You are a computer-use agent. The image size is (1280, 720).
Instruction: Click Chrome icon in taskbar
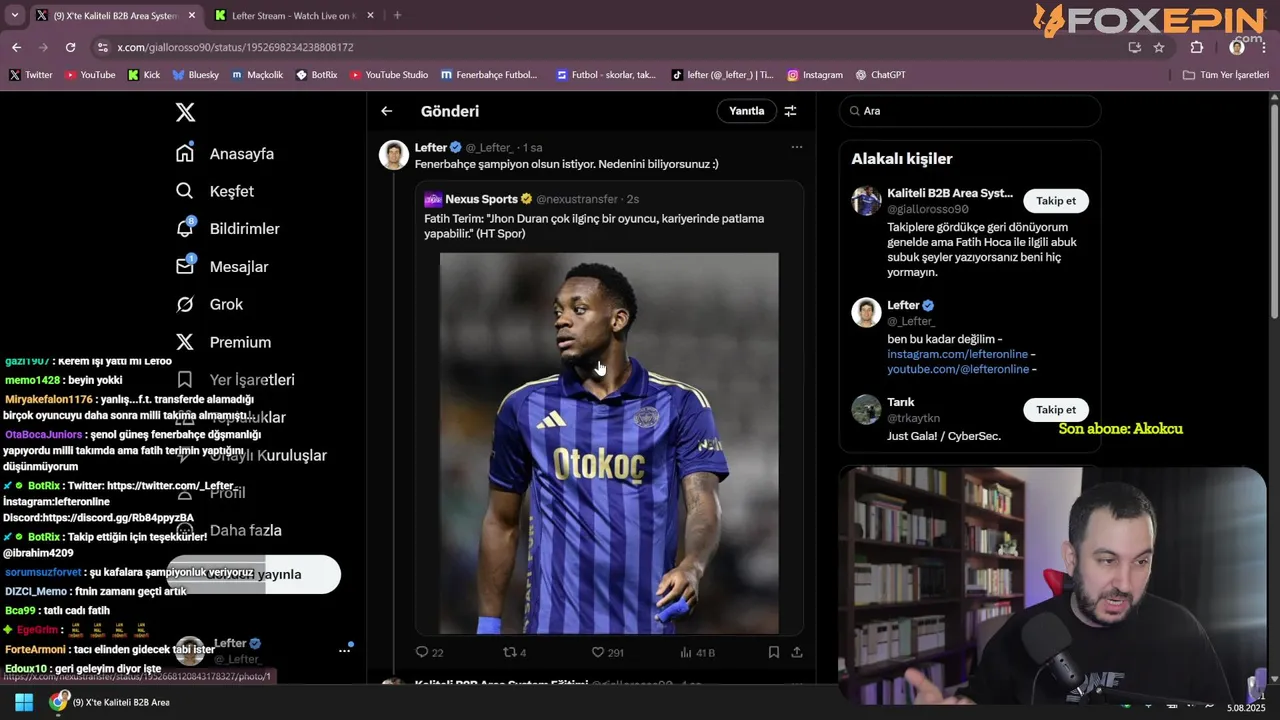[x=59, y=702]
